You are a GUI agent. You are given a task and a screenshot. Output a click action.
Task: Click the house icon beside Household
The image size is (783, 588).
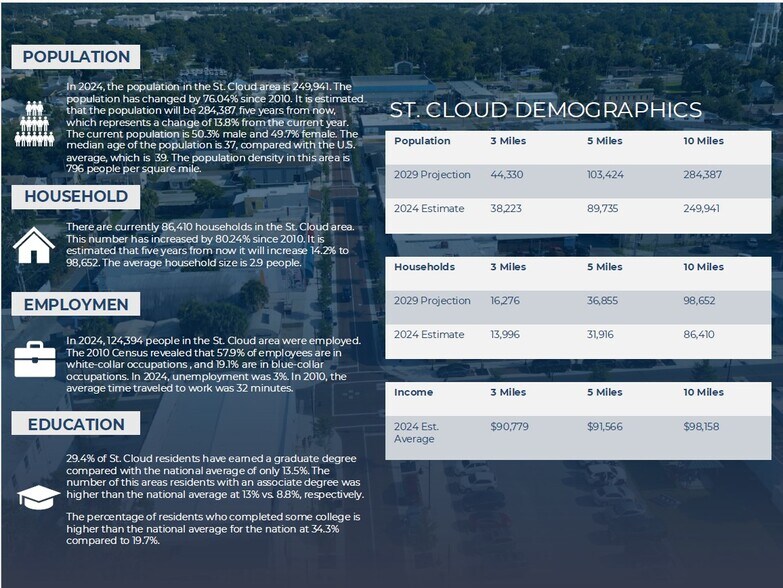coord(34,245)
